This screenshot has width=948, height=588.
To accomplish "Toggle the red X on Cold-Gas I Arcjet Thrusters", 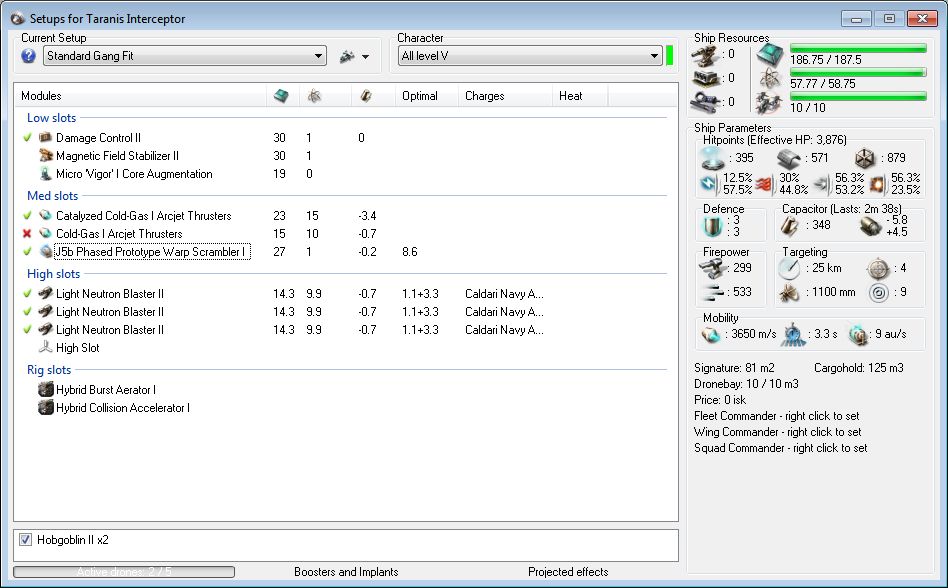I will click(x=27, y=234).
